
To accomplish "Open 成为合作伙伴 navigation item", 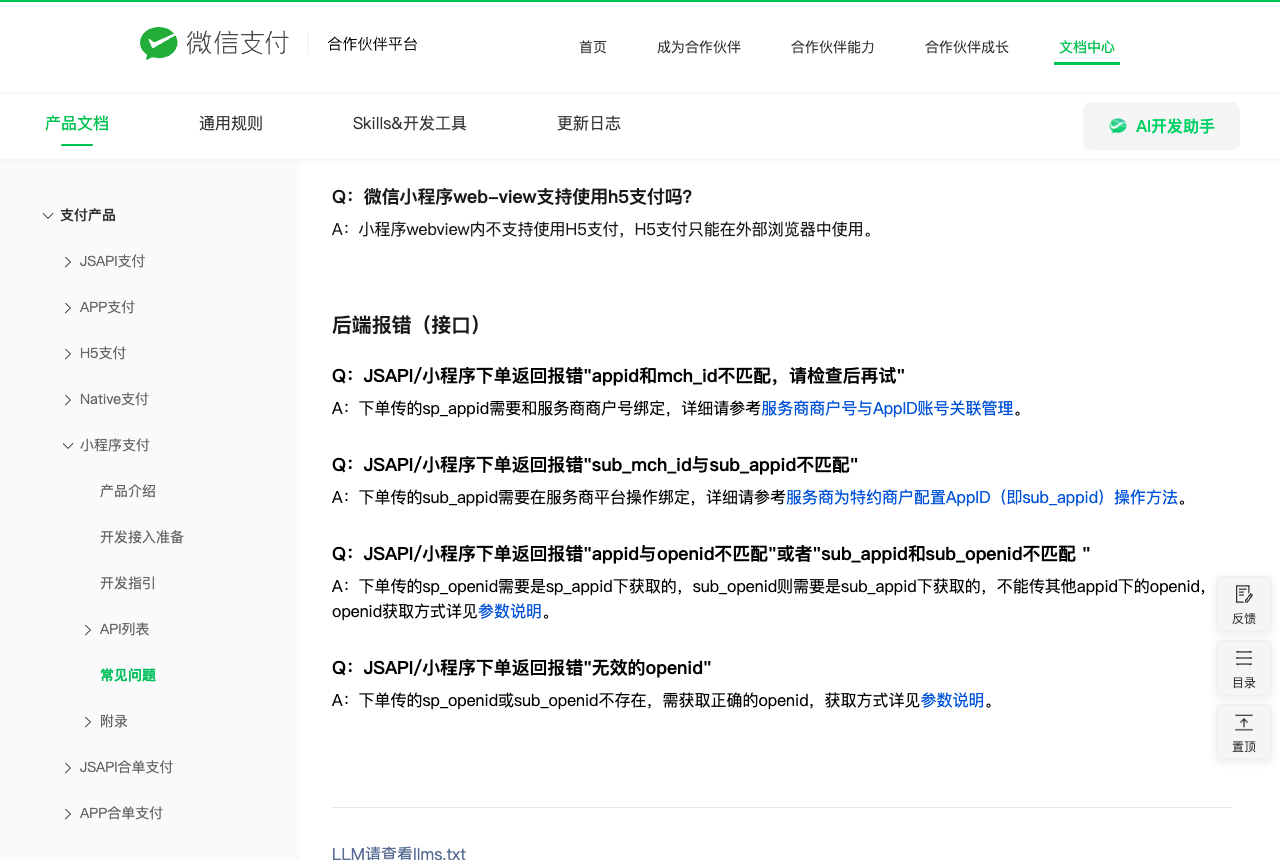I will tap(699, 47).
